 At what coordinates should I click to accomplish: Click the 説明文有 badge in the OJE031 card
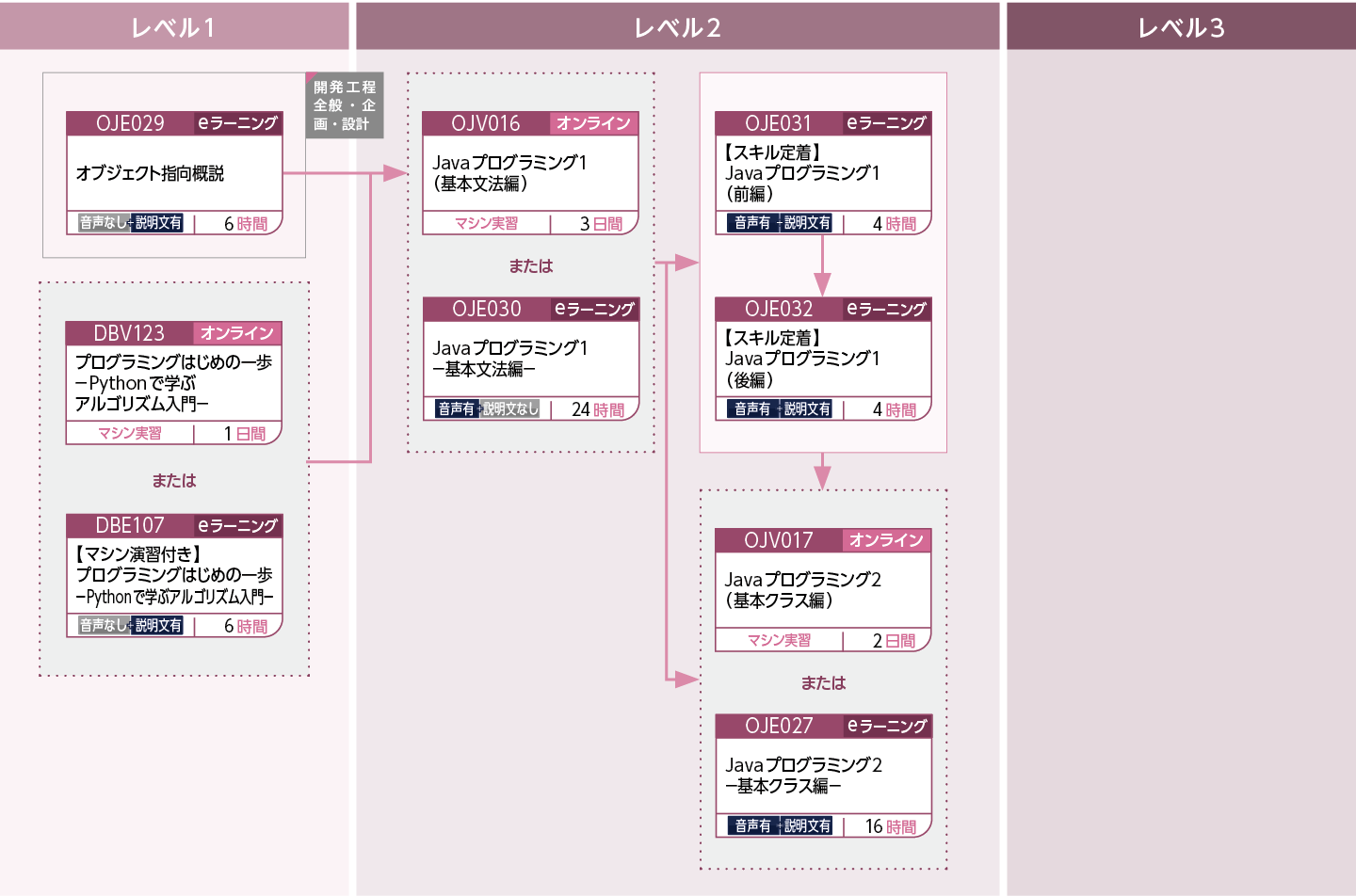click(x=807, y=223)
